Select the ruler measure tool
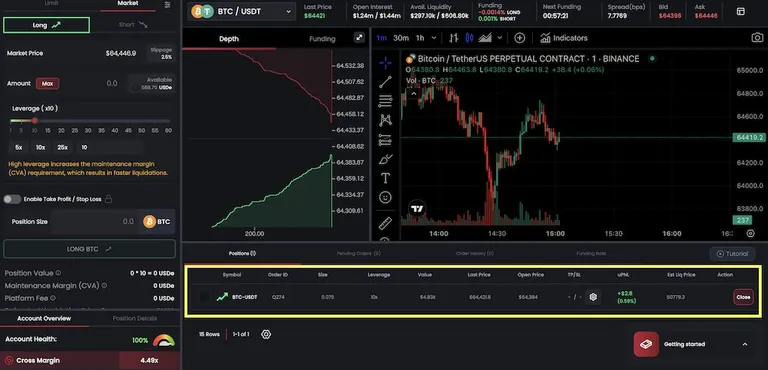768x370 pixels. 385,223
